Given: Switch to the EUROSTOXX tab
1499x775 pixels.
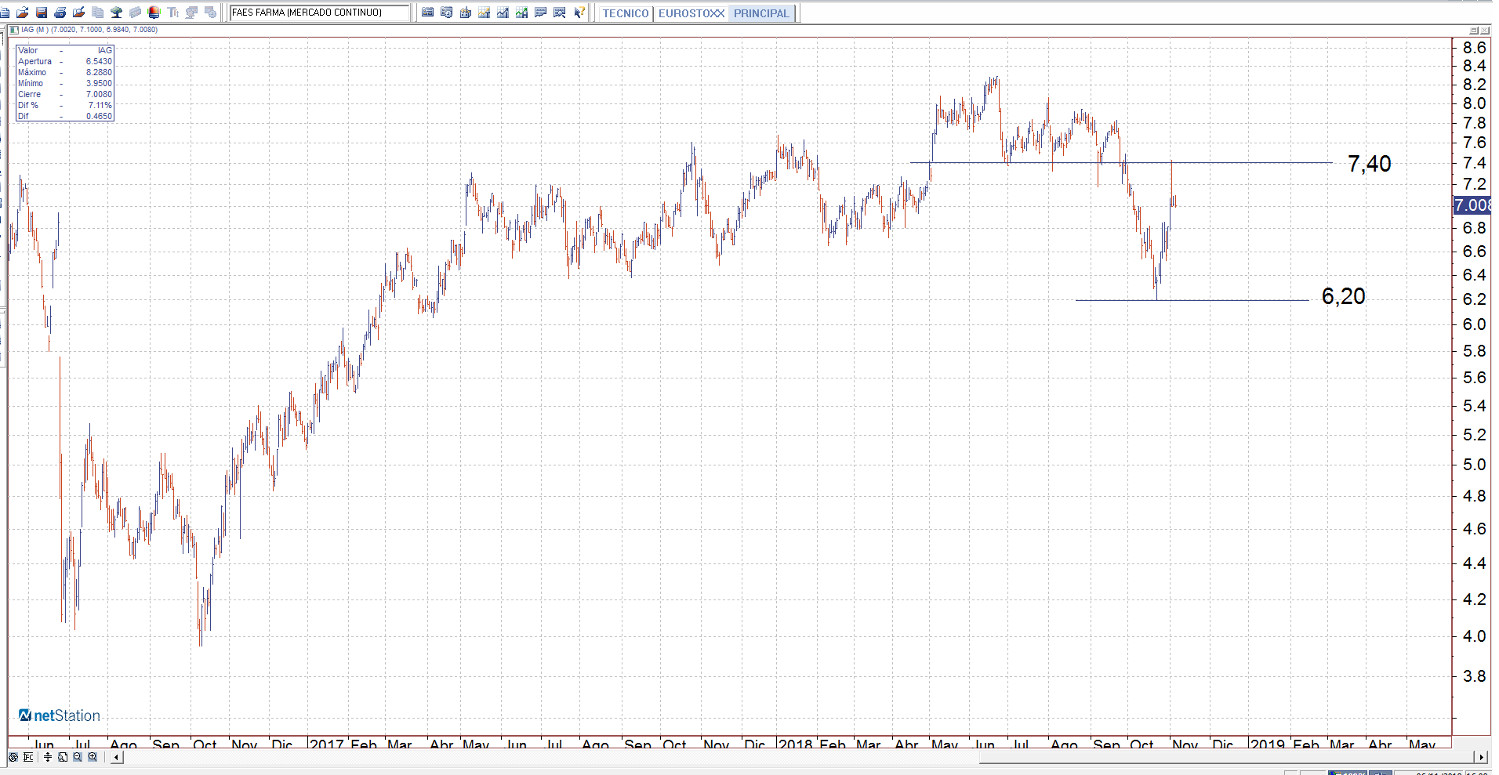Looking at the screenshot, I should [690, 14].
